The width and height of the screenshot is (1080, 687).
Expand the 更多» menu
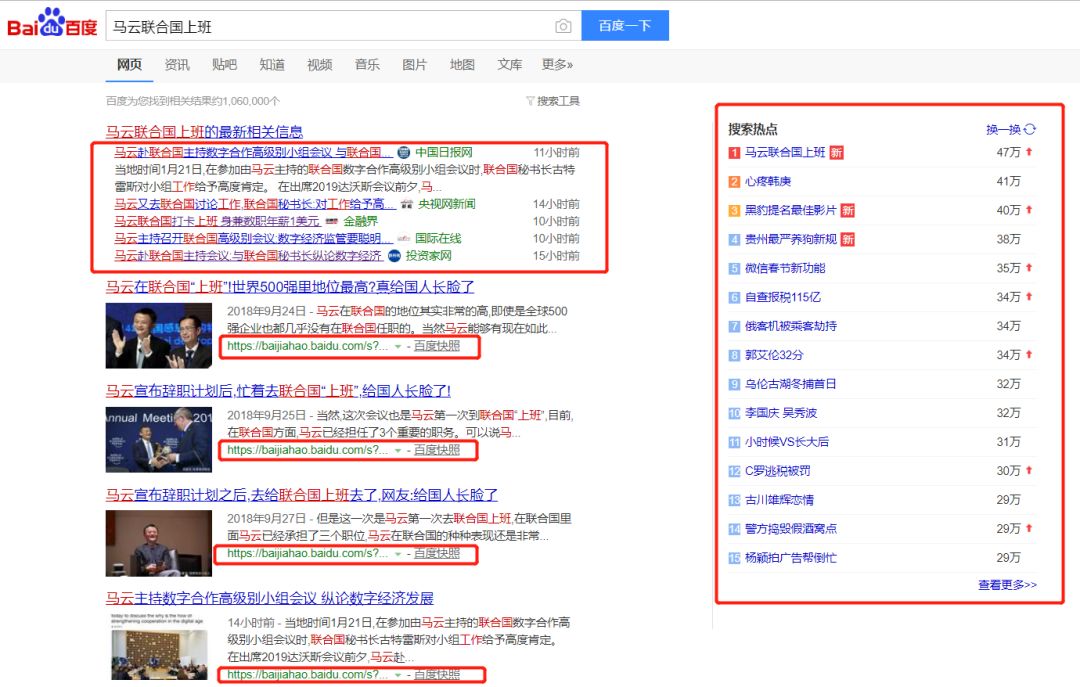click(x=557, y=64)
